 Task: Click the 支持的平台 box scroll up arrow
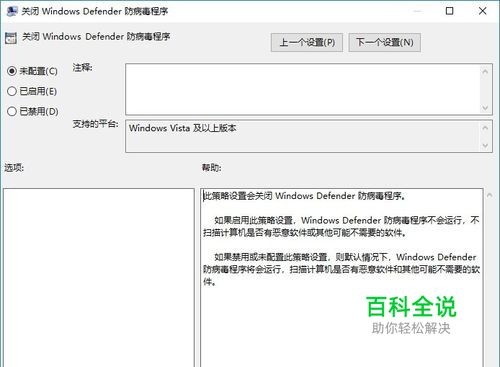485,127
